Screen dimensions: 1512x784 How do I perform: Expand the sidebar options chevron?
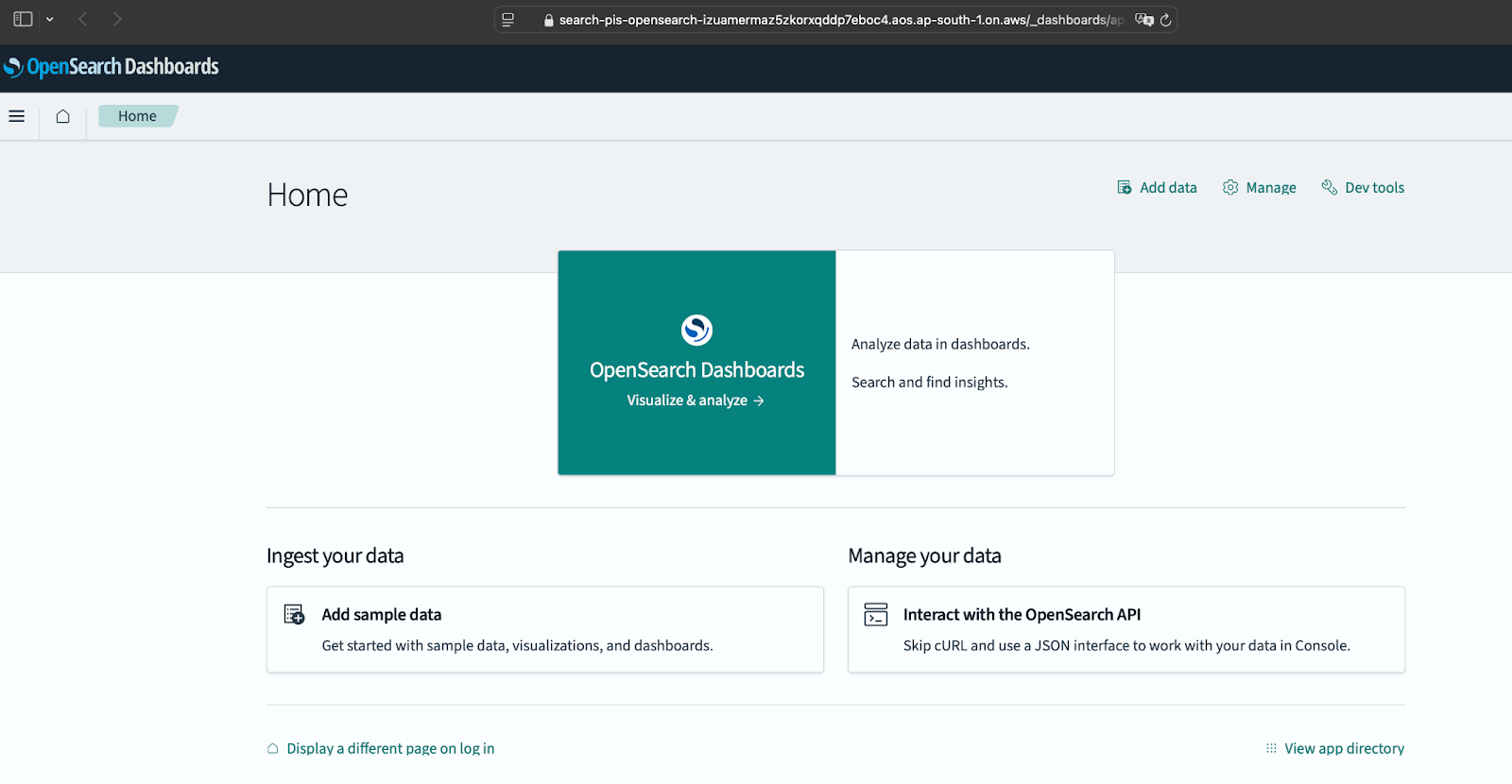click(x=50, y=19)
